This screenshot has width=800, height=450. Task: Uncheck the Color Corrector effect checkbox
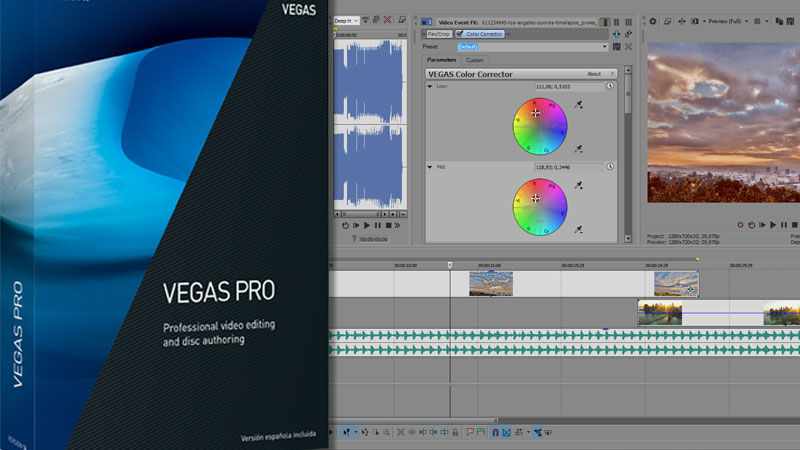pyautogui.click(x=460, y=33)
